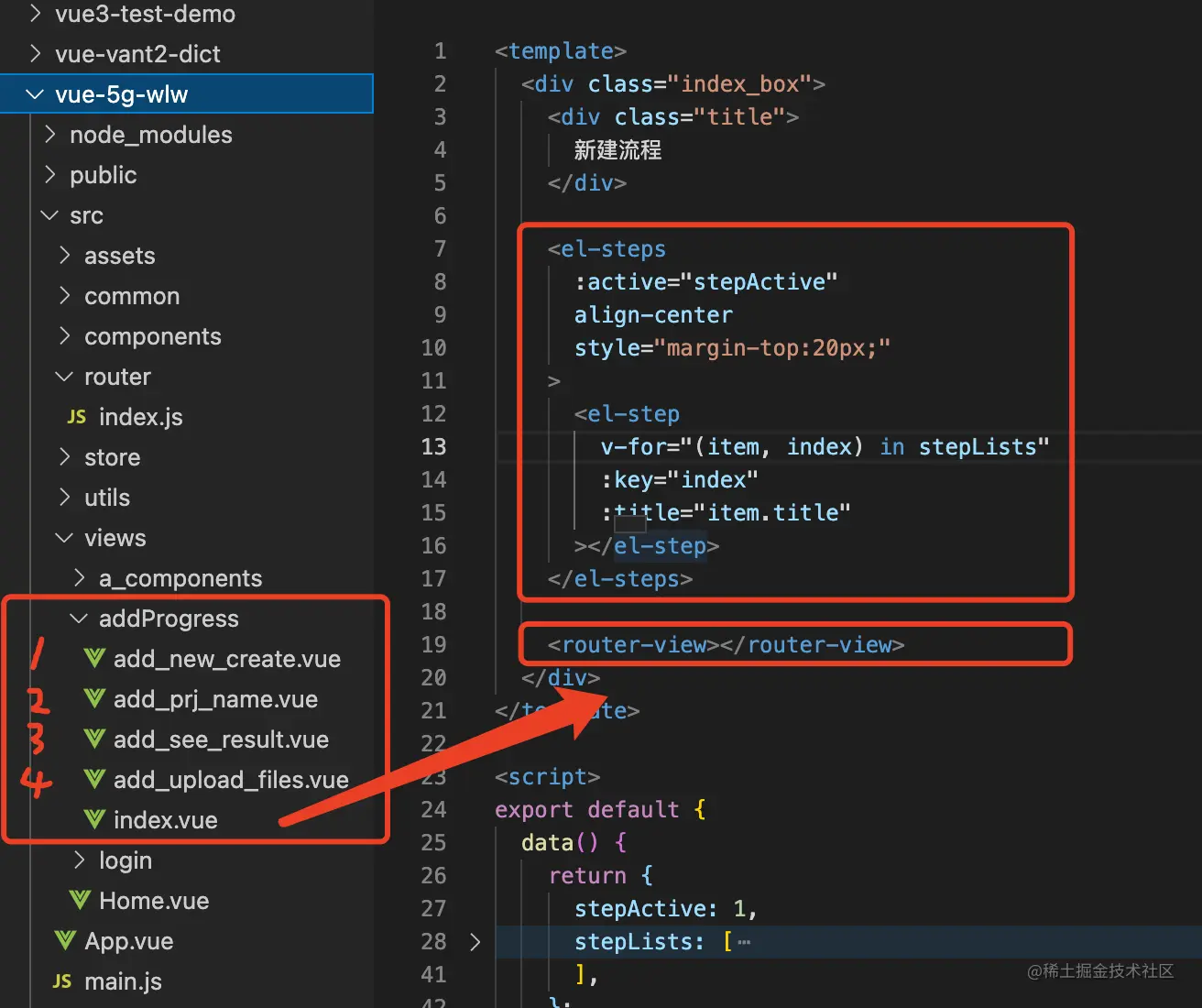Select the components folder name
Screen dimensions: 1202x1008
[153, 336]
